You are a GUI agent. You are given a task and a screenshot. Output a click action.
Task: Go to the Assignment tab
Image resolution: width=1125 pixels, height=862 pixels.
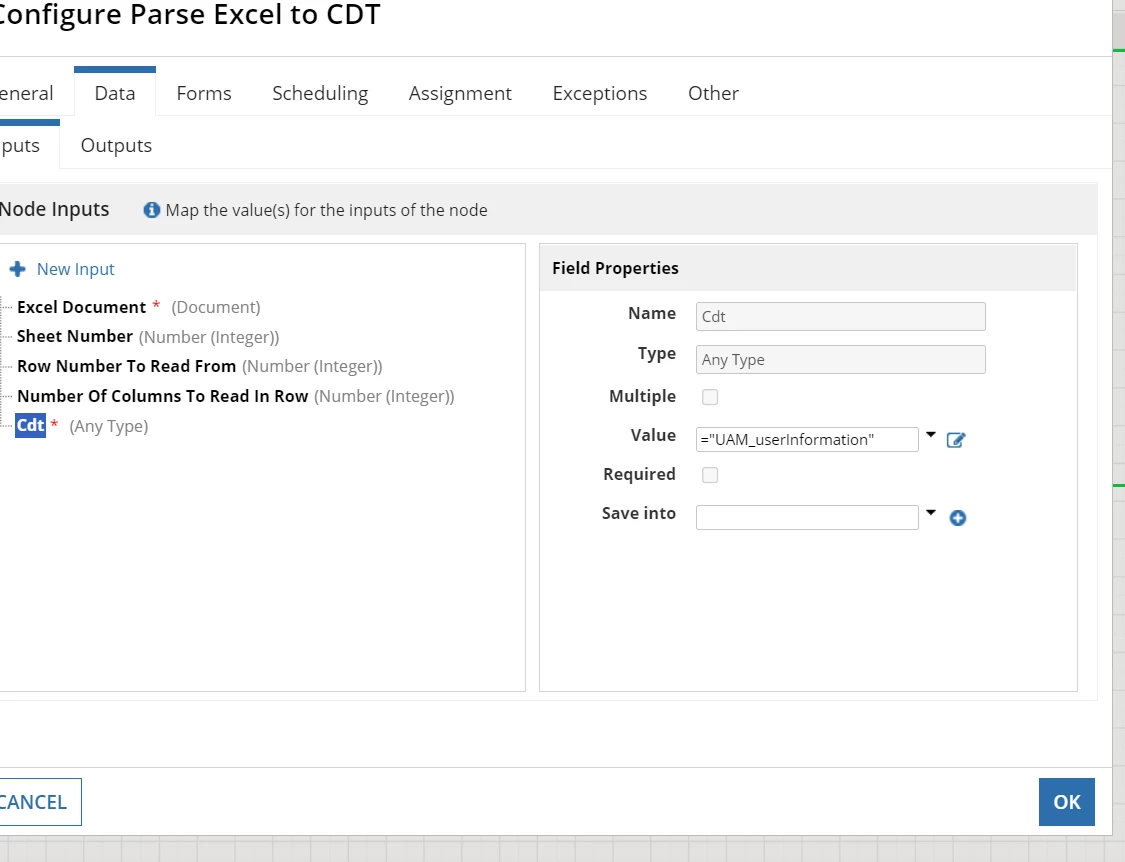460,93
